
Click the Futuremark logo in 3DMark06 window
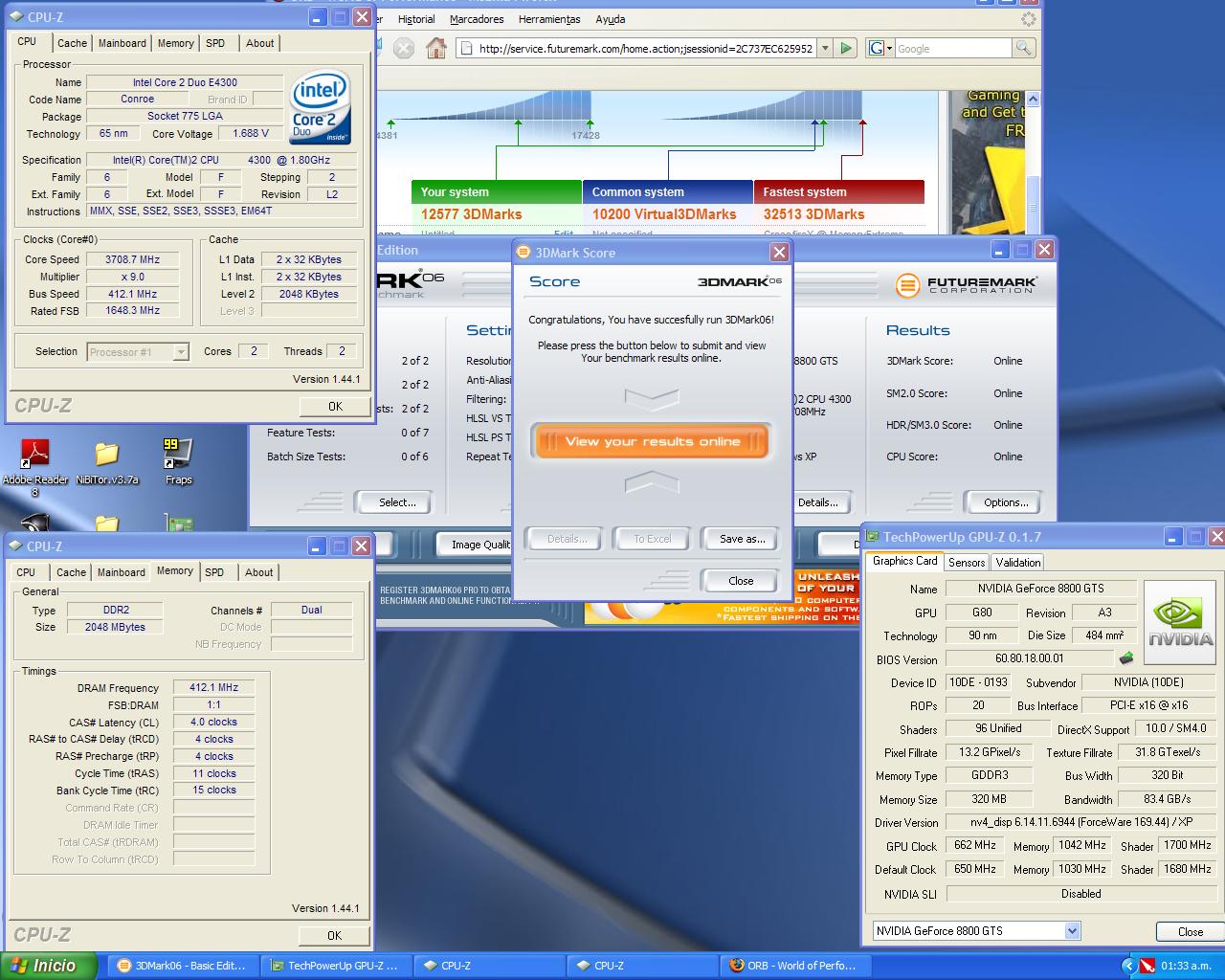[x=967, y=284]
